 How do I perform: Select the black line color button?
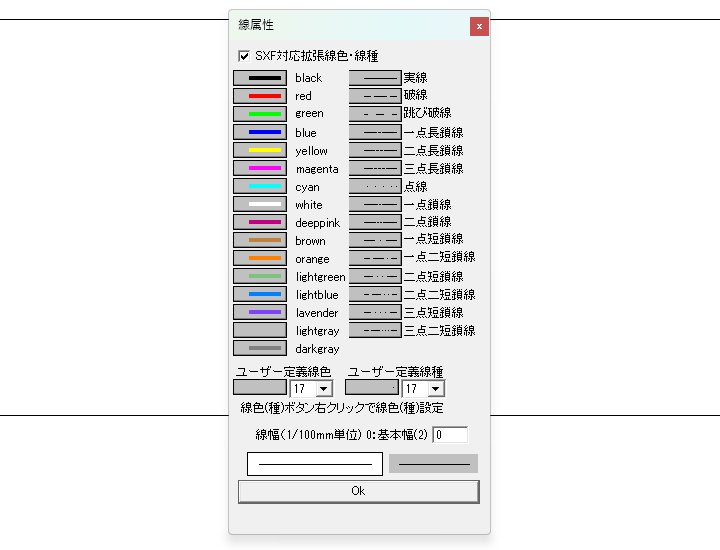tap(260, 78)
